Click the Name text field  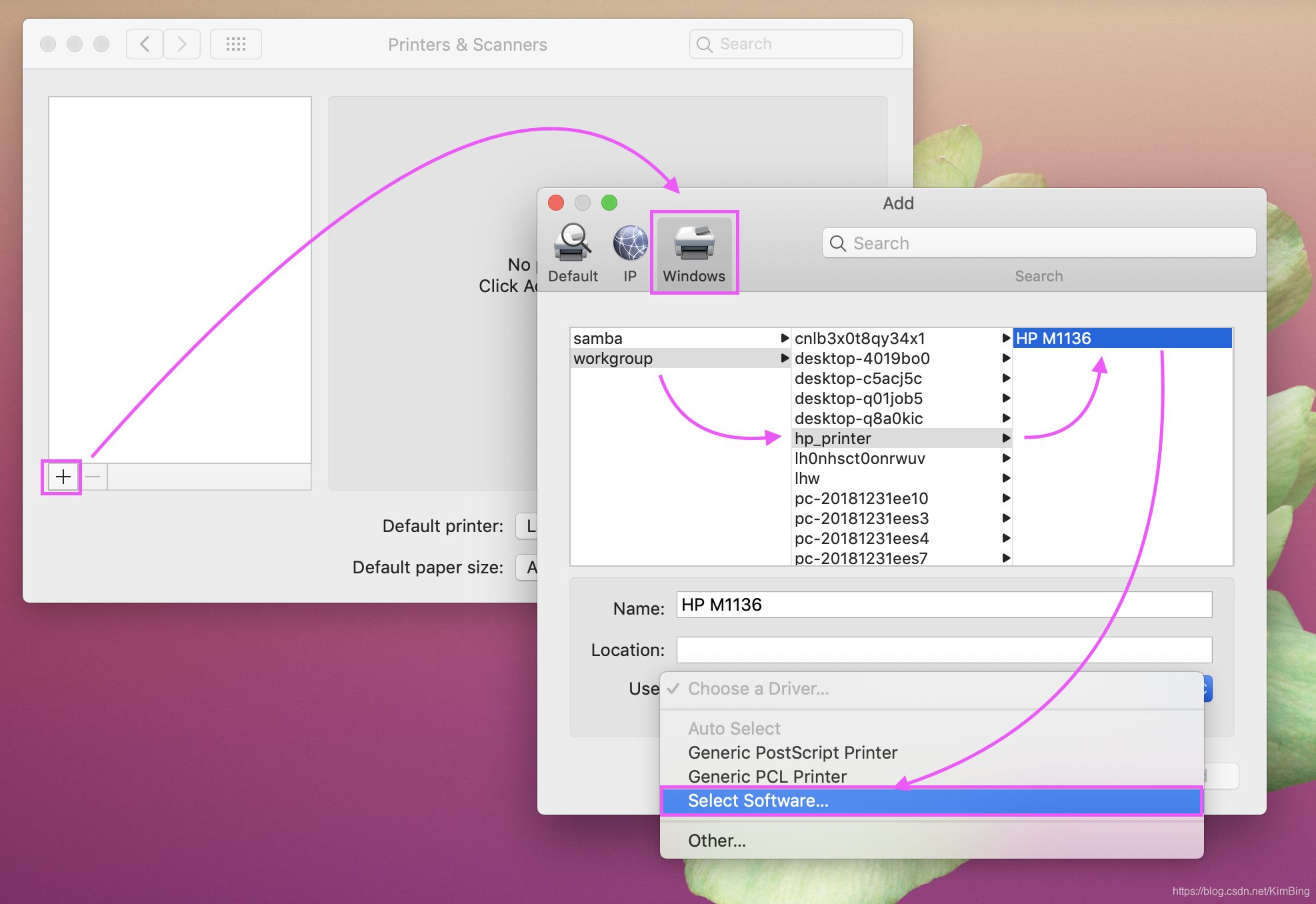point(943,605)
